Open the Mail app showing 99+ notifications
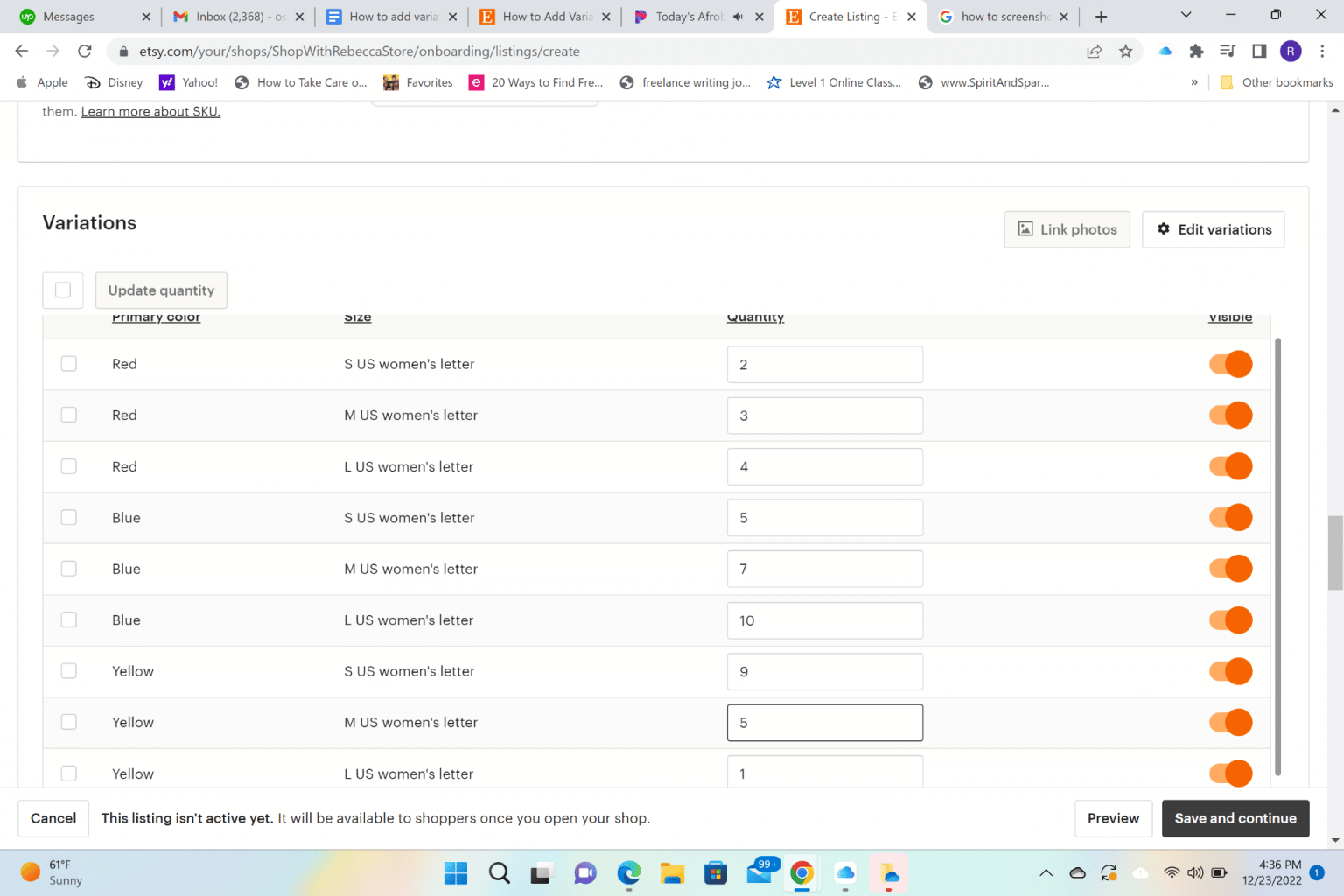Viewport: 1344px width, 896px height. coord(759,872)
